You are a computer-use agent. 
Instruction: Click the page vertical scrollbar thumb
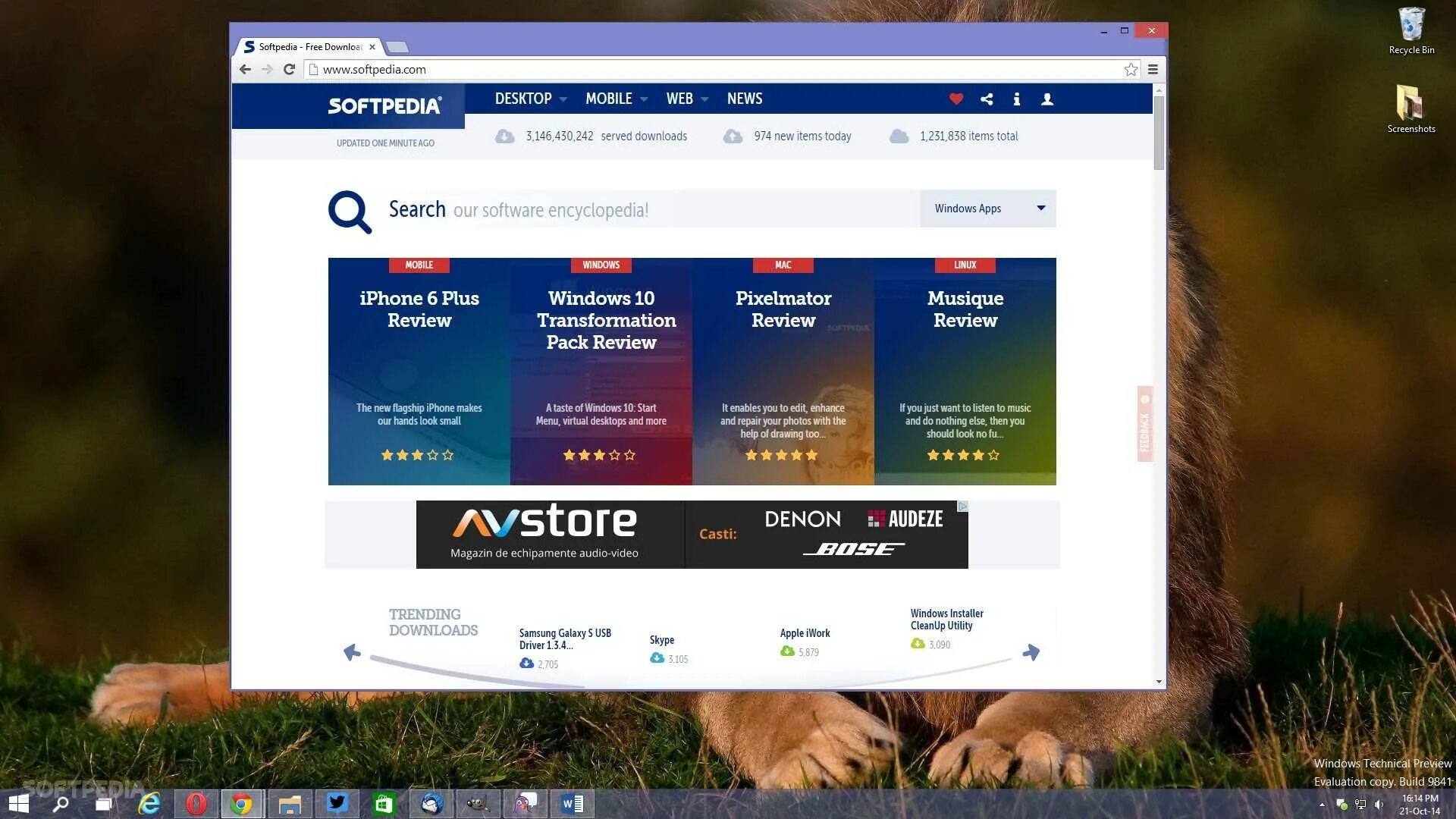[1159, 133]
